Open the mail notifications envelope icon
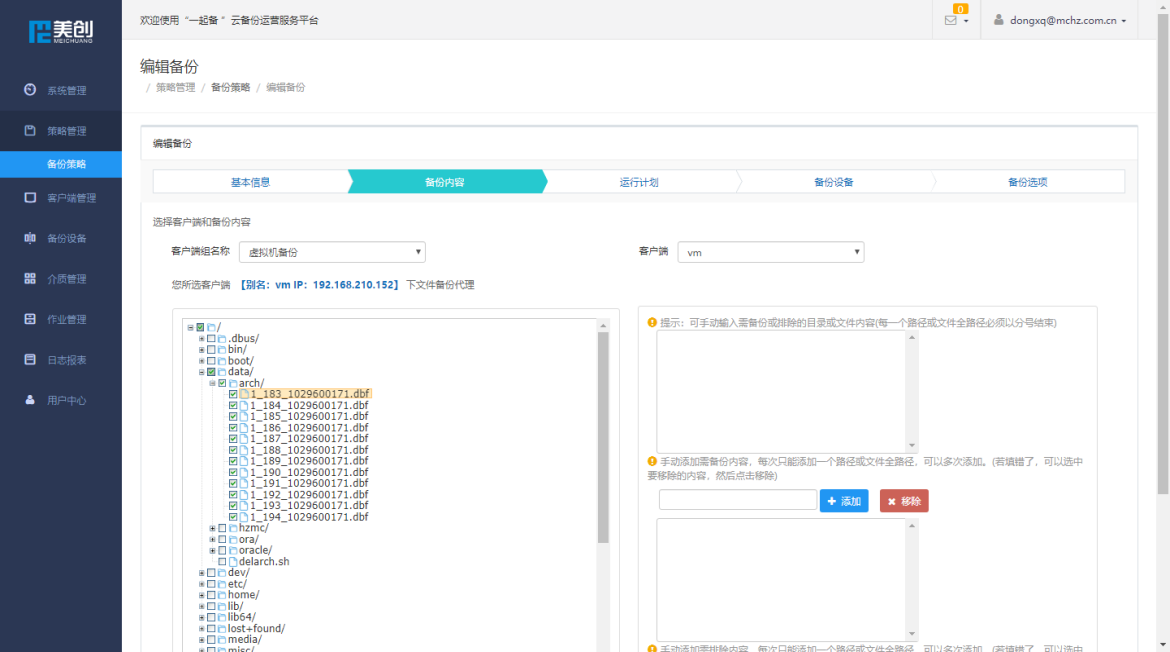Screen dimensions: 1170x652 pyautogui.click(x=951, y=21)
